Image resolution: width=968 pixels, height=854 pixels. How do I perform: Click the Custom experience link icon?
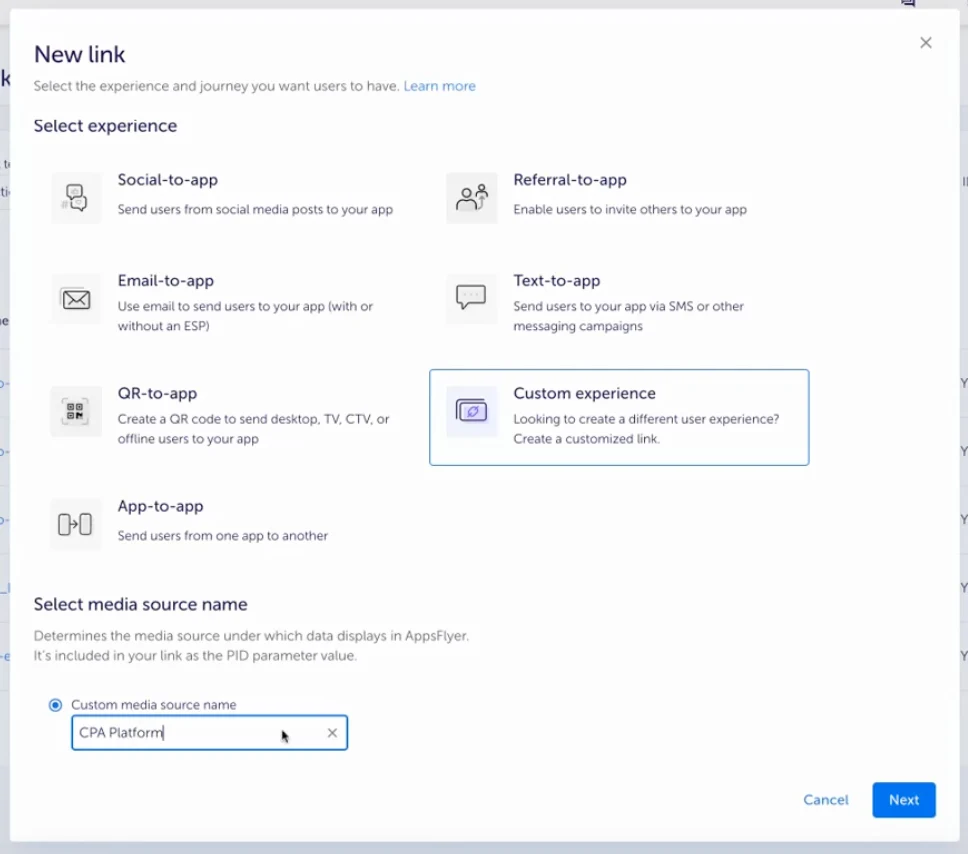[x=471, y=411]
